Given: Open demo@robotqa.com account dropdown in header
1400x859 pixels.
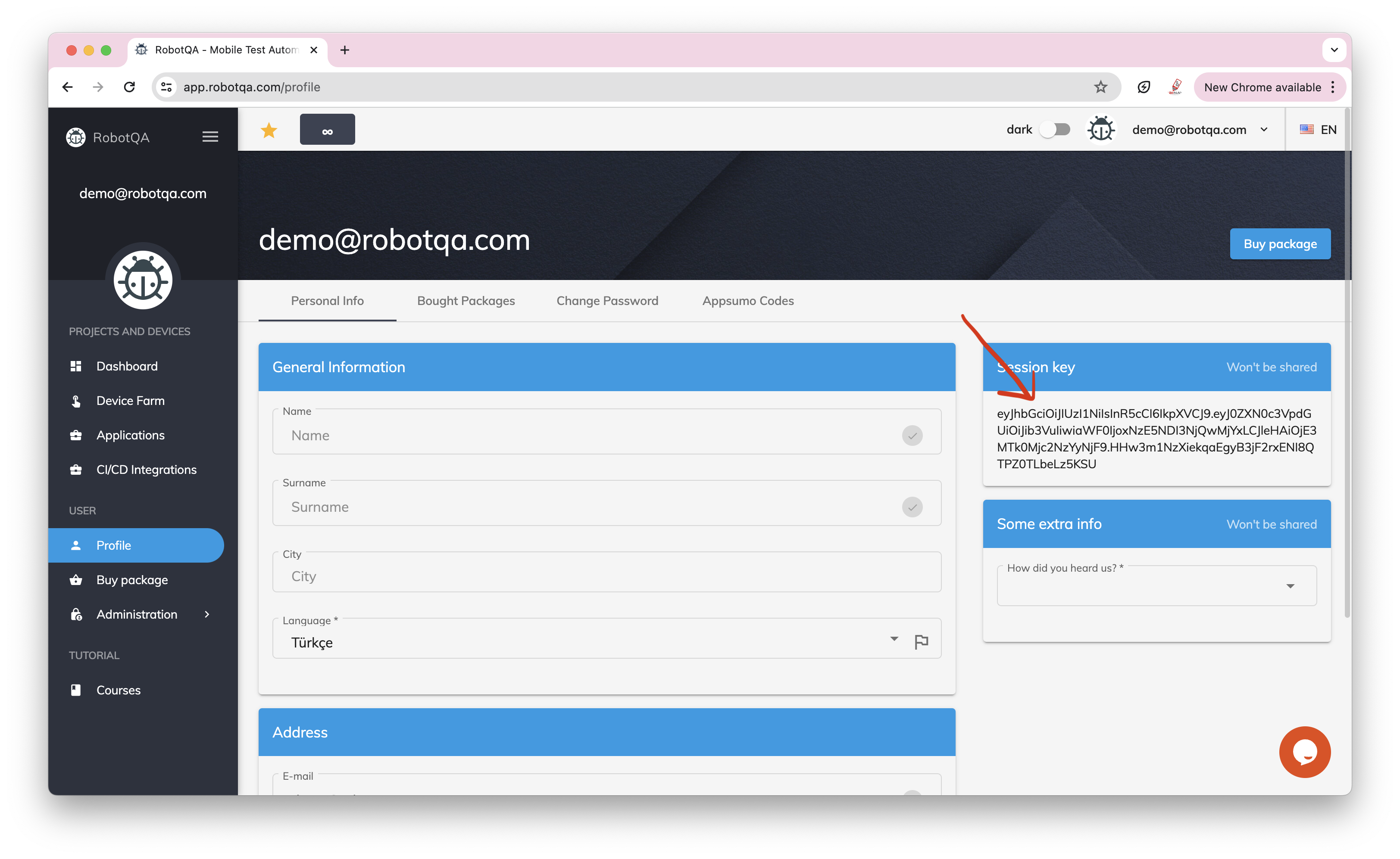Looking at the screenshot, I should click(x=1199, y=130).
